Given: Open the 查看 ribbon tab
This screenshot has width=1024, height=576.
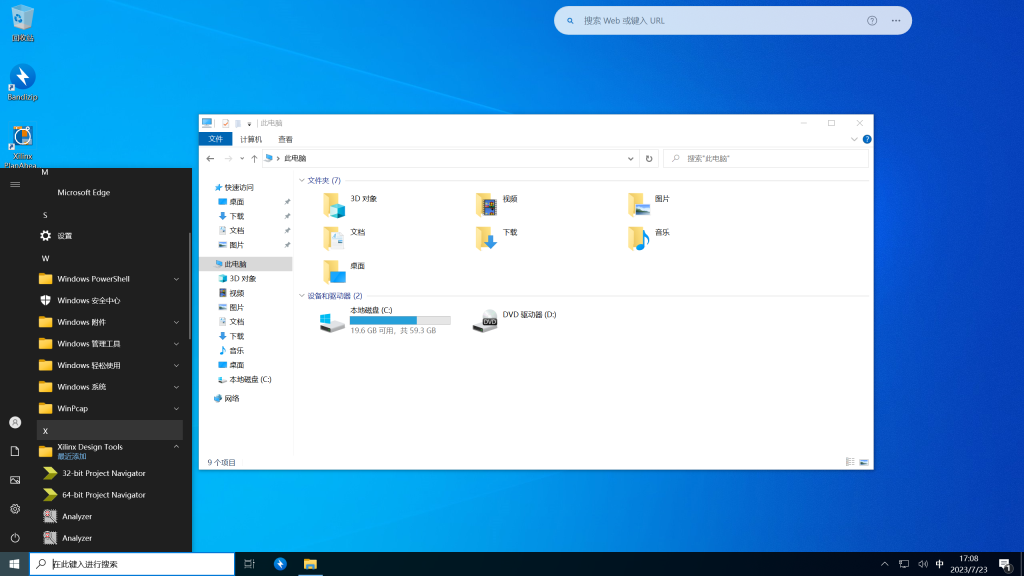Looking at the screenshot, I should 286,139.
